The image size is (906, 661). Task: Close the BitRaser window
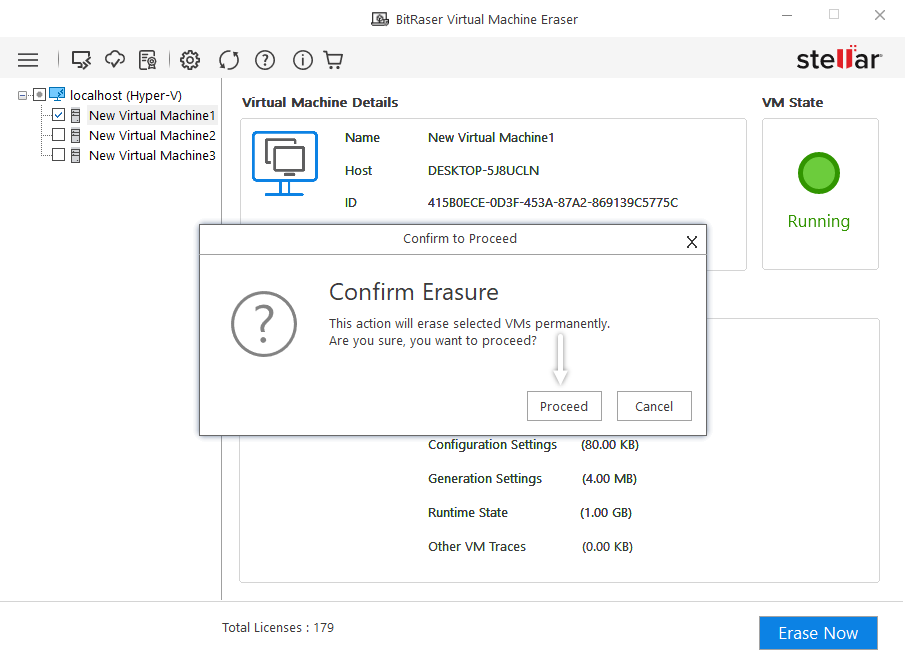880,16
